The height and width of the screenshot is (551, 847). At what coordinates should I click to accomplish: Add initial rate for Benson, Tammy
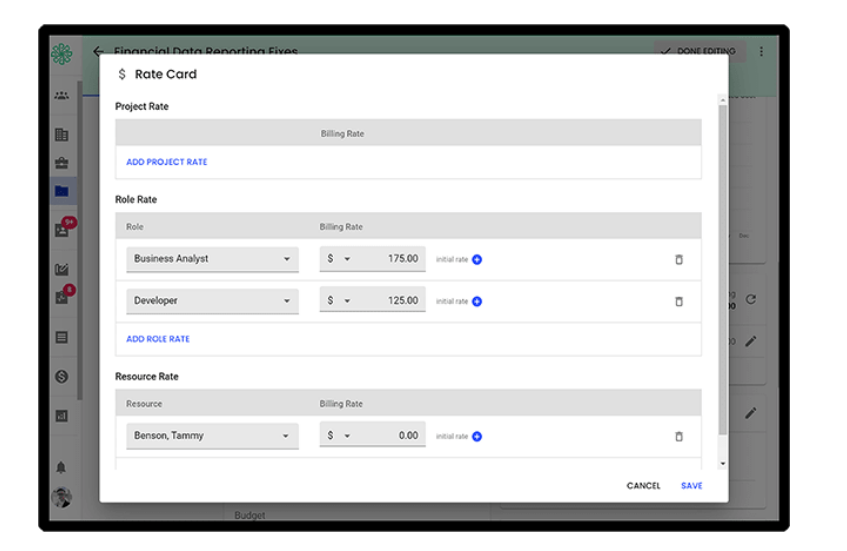[x=477, y=437]
